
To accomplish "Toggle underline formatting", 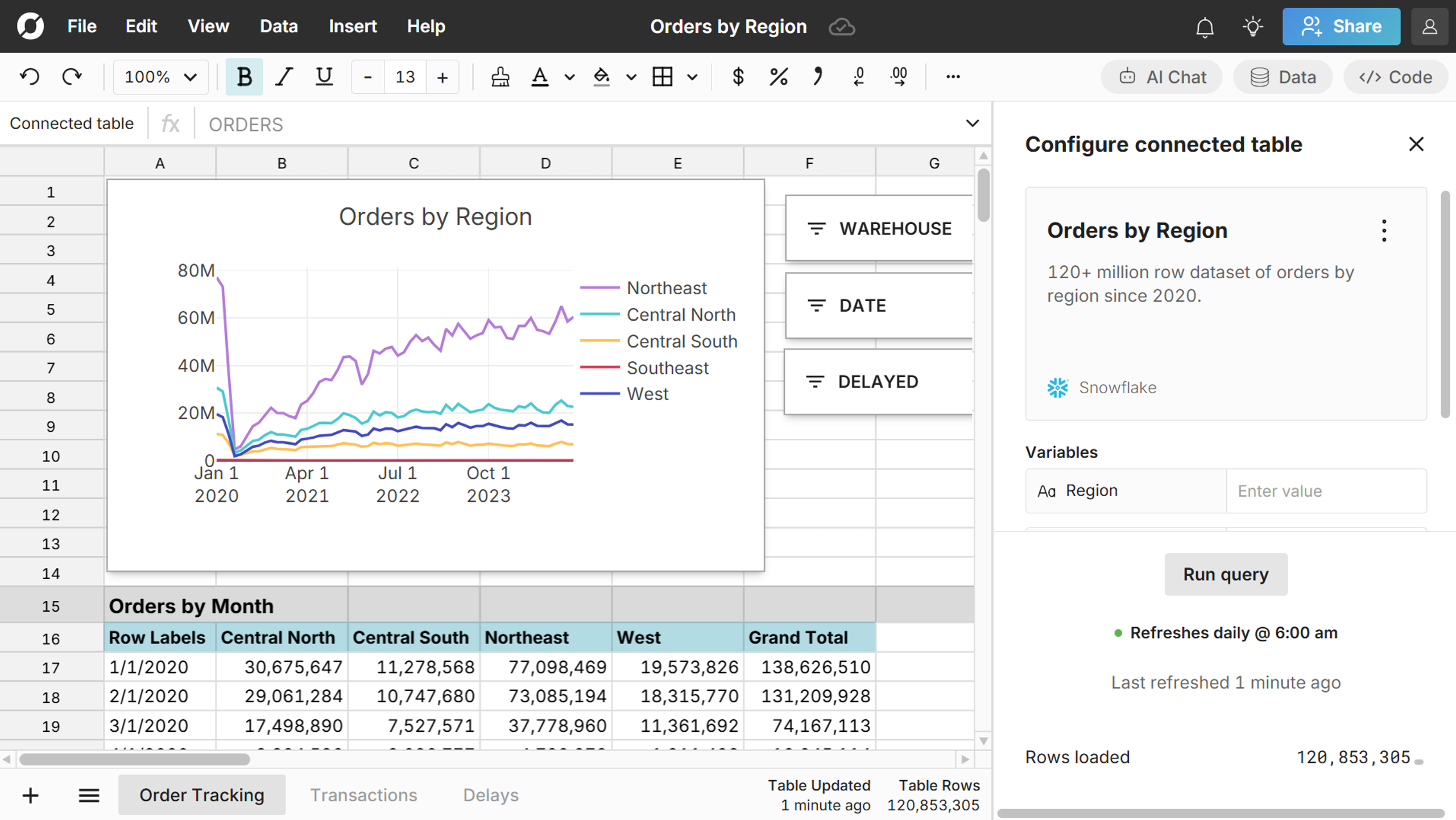I will (x=324, y=77).
